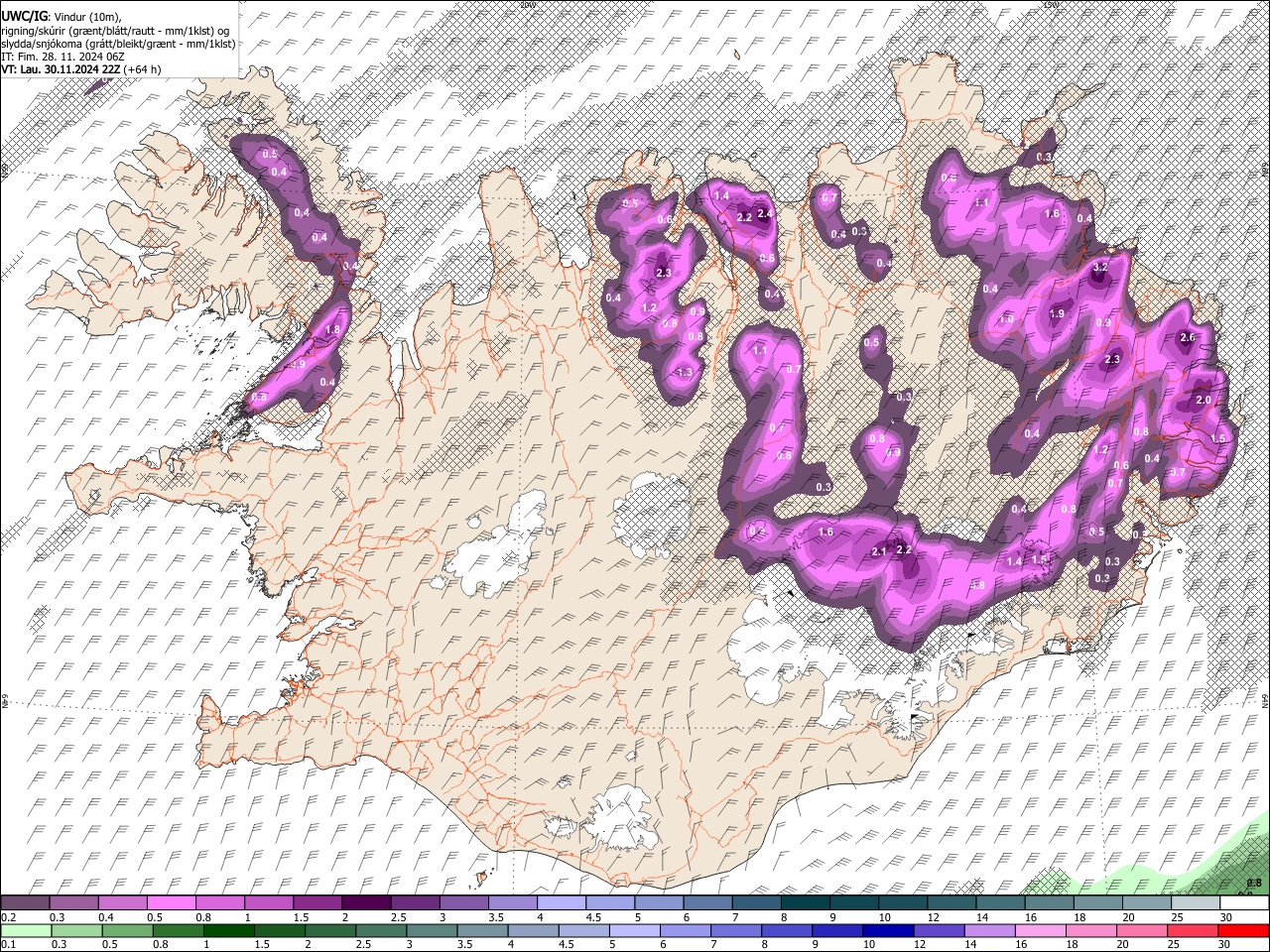Click the 3.2 snowfall value on the map
Viewport: 1270px width, 952px height.
point(1099,268)
